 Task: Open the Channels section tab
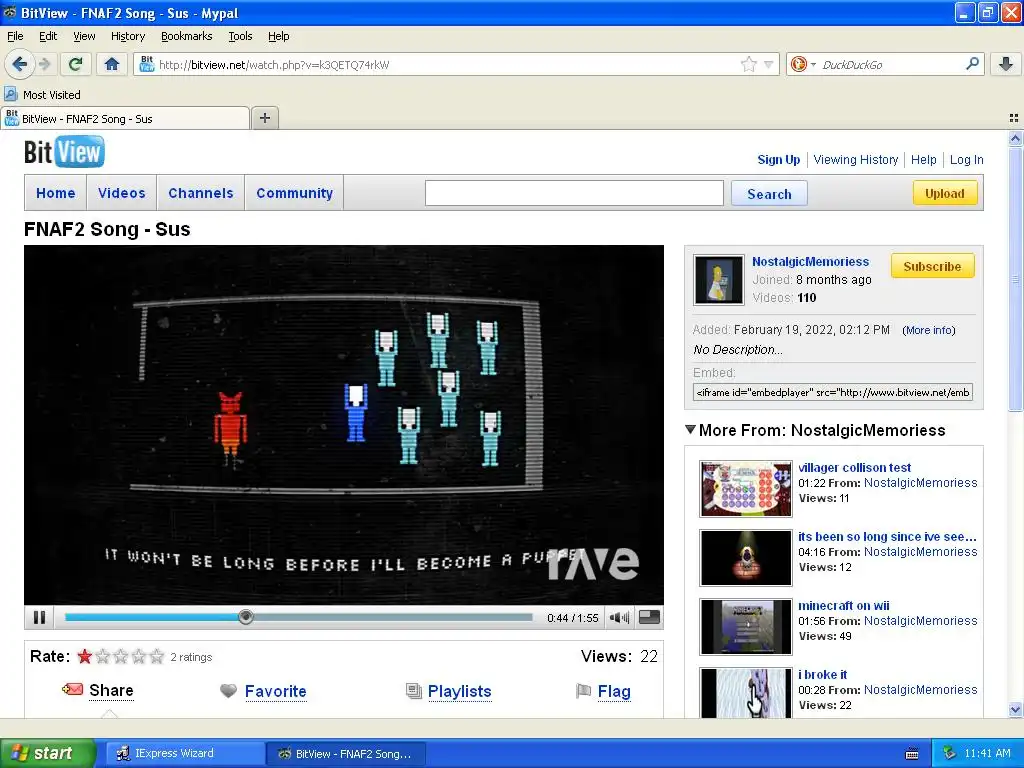pos(200,193)
